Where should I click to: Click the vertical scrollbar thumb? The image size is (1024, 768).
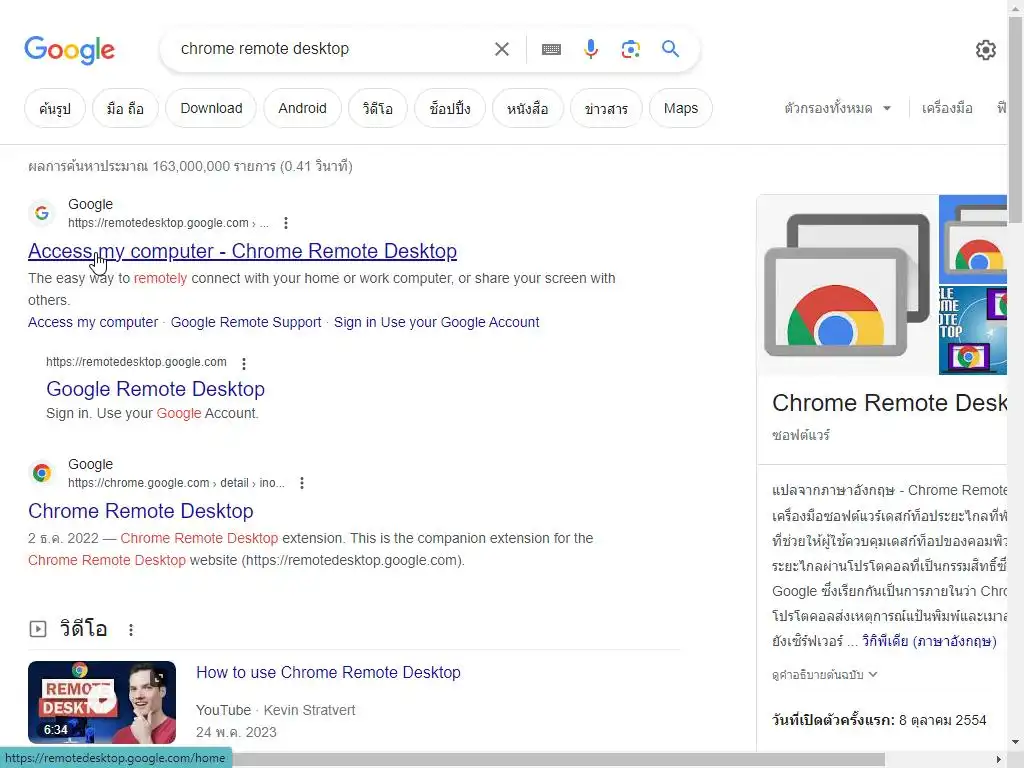(x=1016, y=121)
